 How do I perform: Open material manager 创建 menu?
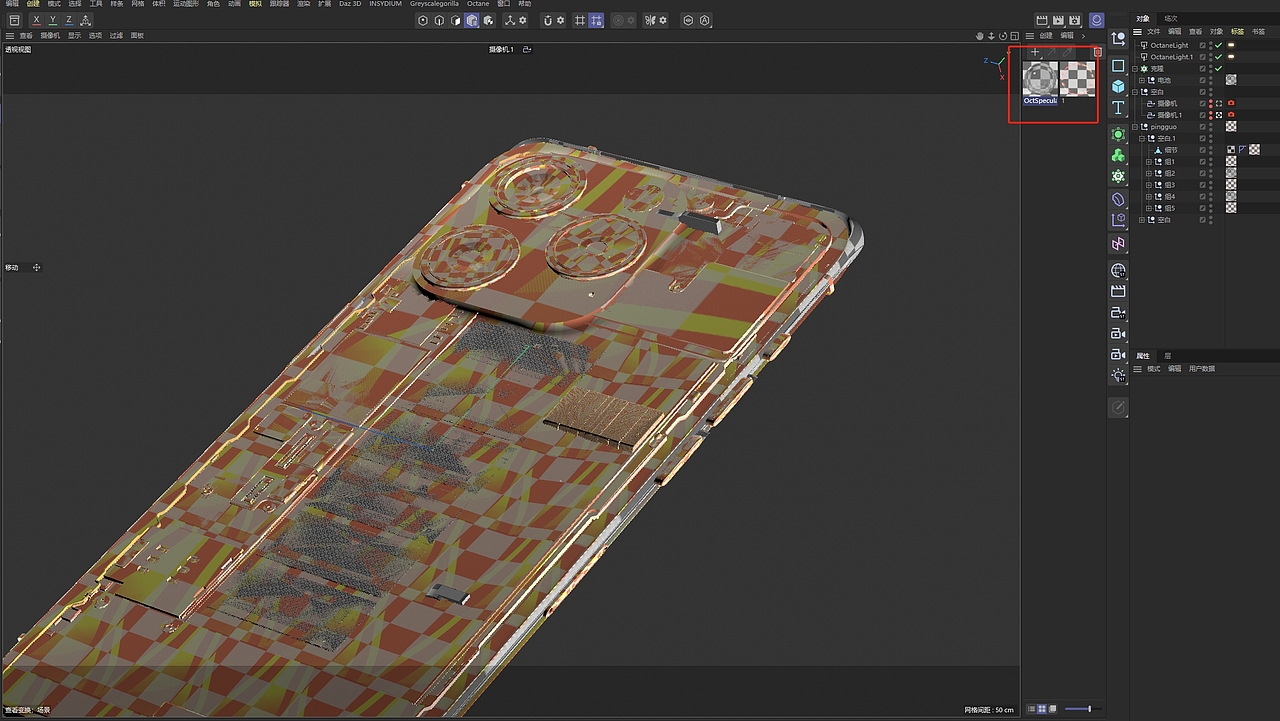[x=1046, y=35]
